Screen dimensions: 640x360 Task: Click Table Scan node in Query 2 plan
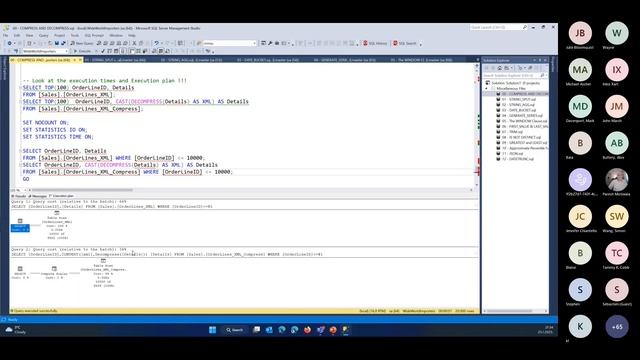[x=103, y=273]
